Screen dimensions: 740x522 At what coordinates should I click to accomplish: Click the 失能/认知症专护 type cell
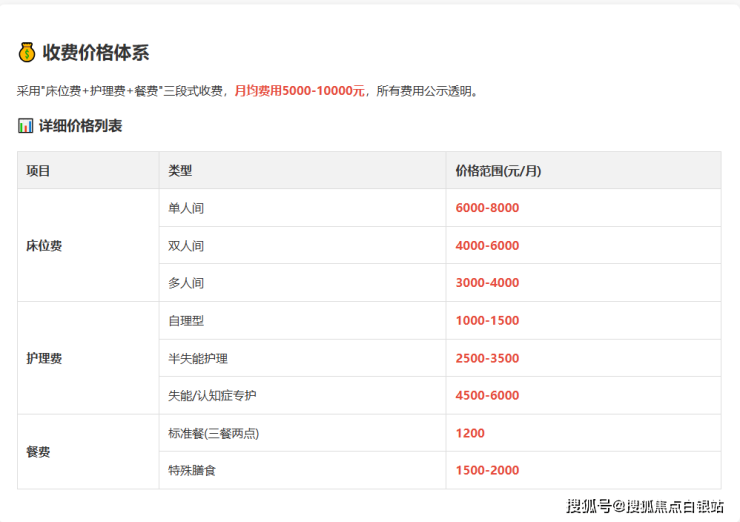(x=212, y=395)
